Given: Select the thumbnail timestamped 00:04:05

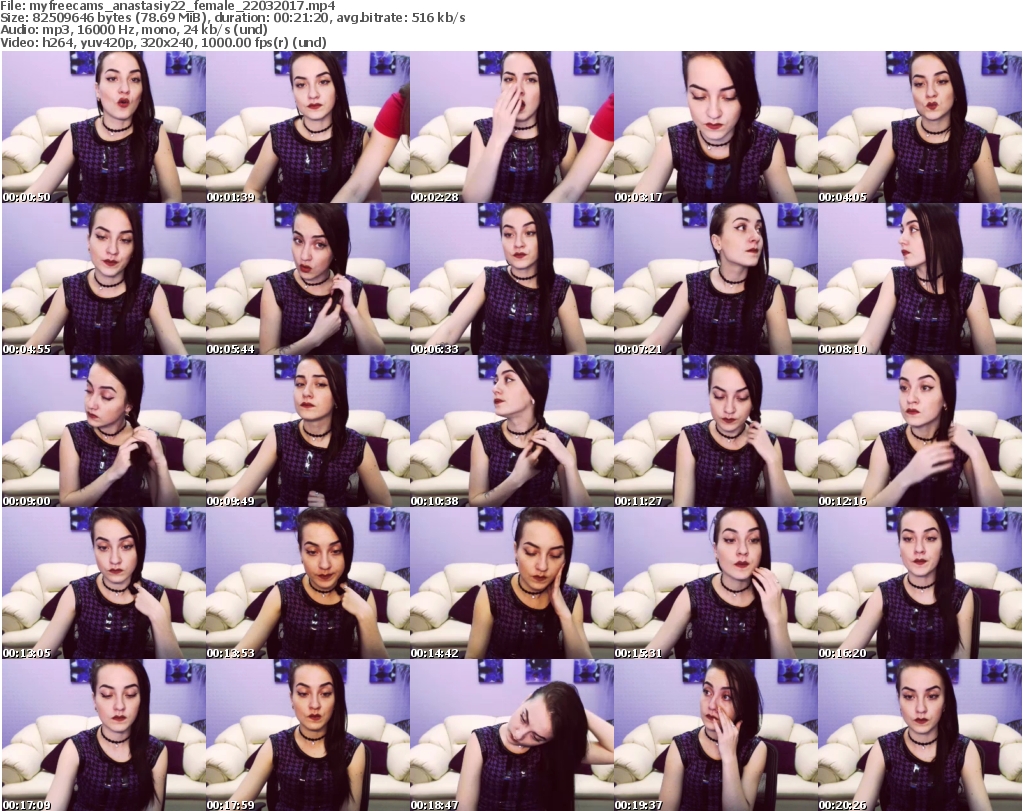Looking at the screenshot, I should [920, 127].
